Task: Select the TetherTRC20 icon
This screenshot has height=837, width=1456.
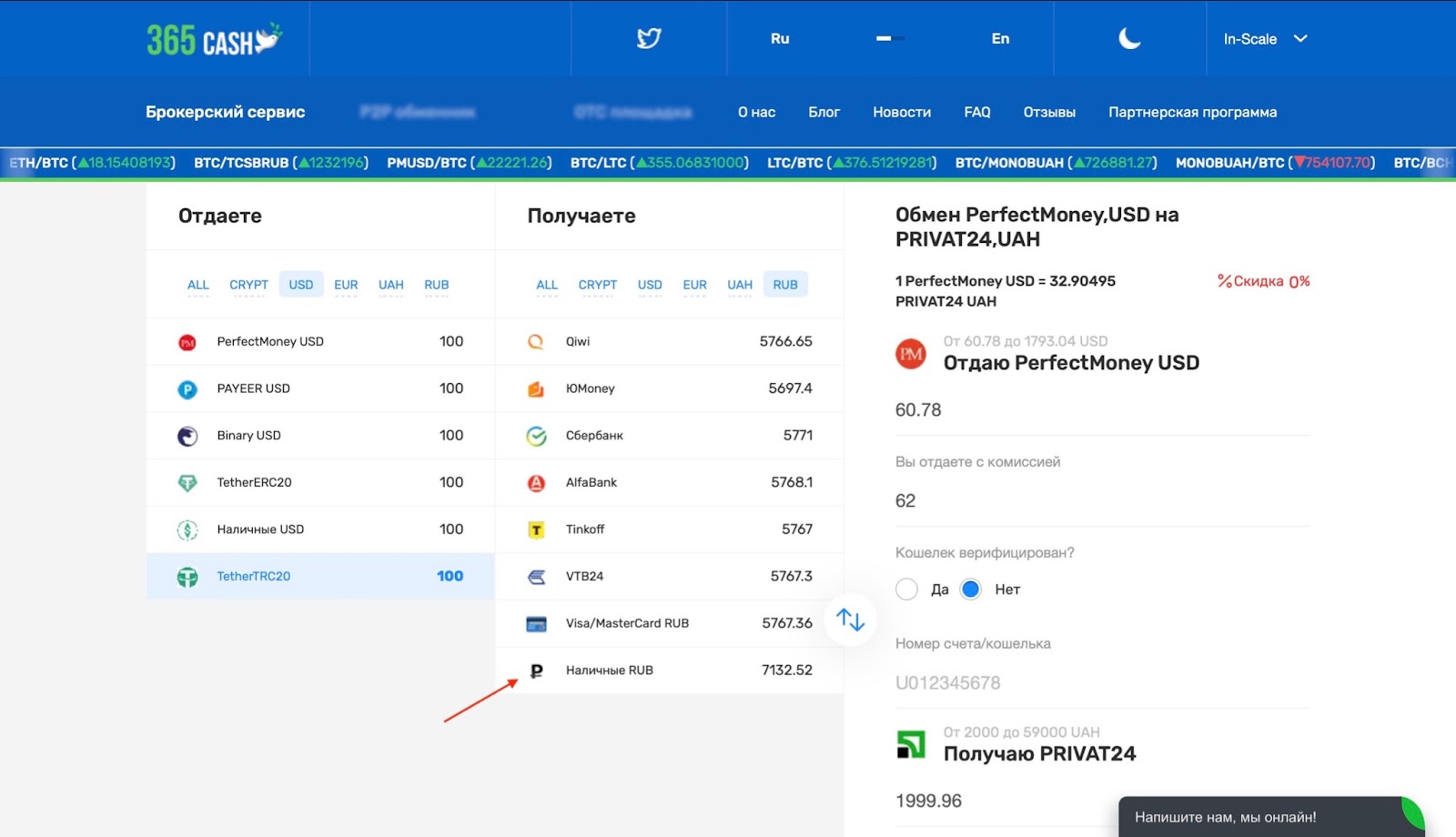Action: click(187, 576)
